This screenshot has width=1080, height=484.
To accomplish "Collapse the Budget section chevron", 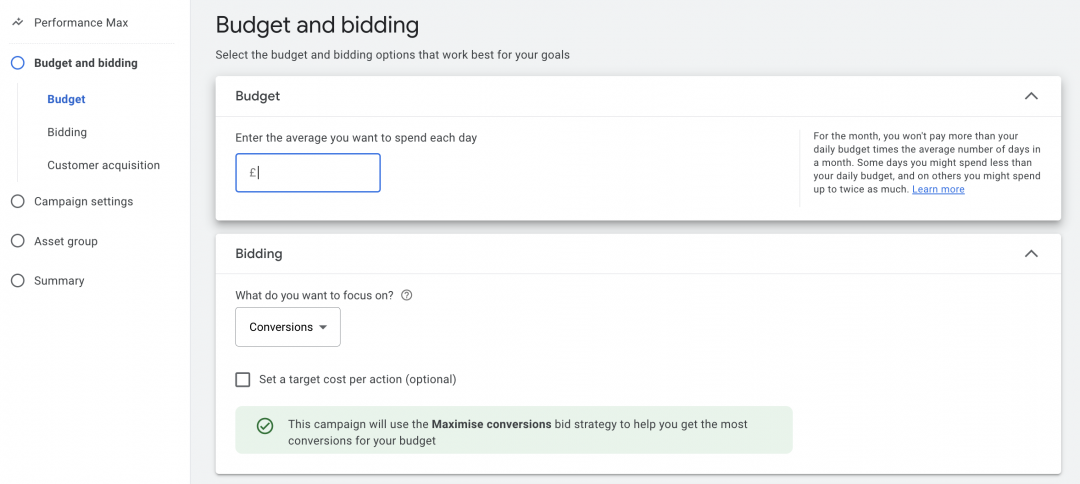I will tap(1031, 96).
